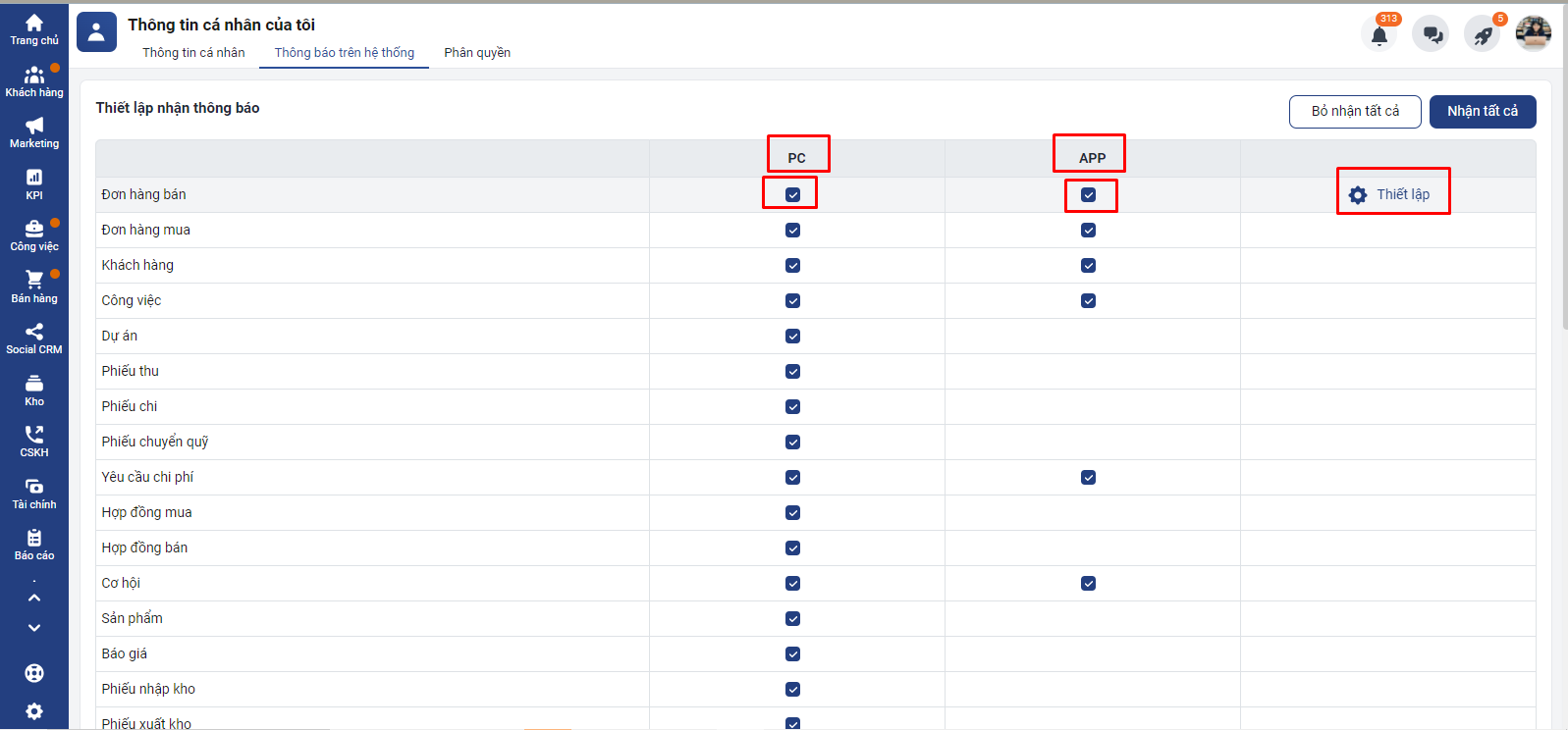Viewport: 1568px width, 730px height.
Task: Toggle APP checkbox for Cơ hội
Action: [x=1088, y=583]
